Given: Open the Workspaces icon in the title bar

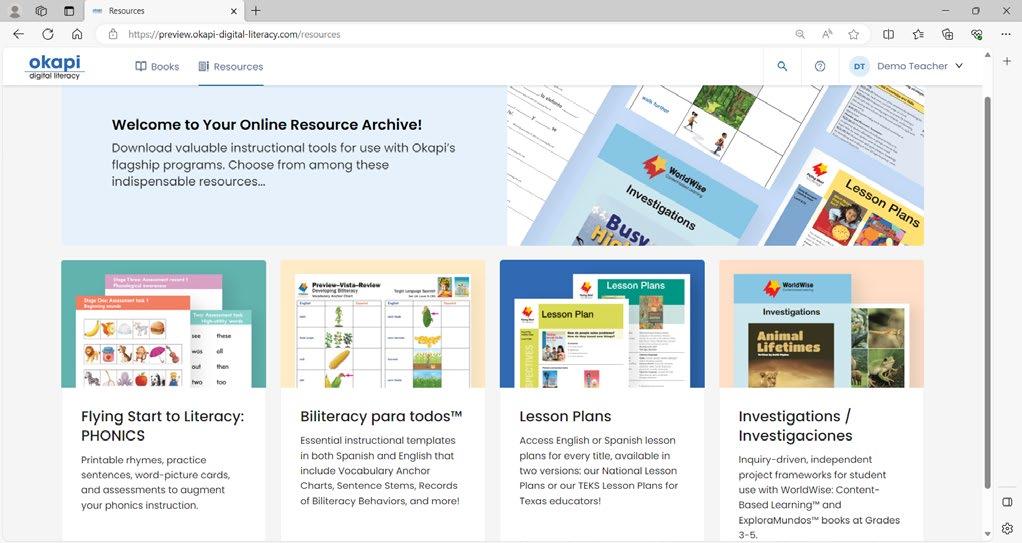Looking at the screenshot, I should click(x=41, y=10).
